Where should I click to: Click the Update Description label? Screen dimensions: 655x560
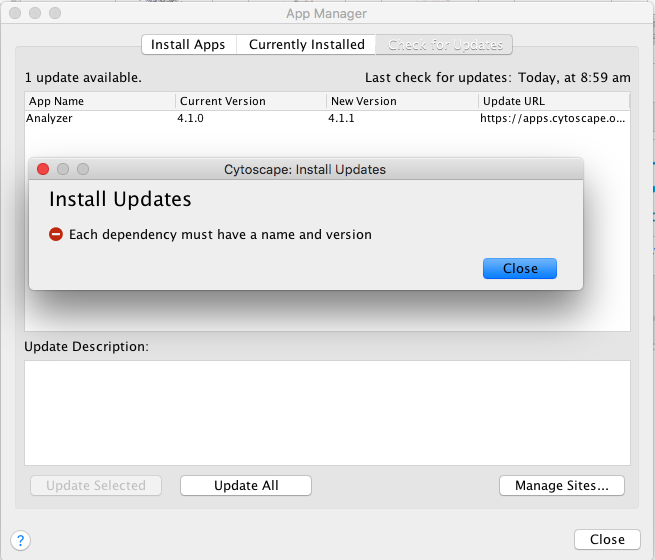click(x=86, y=346)
